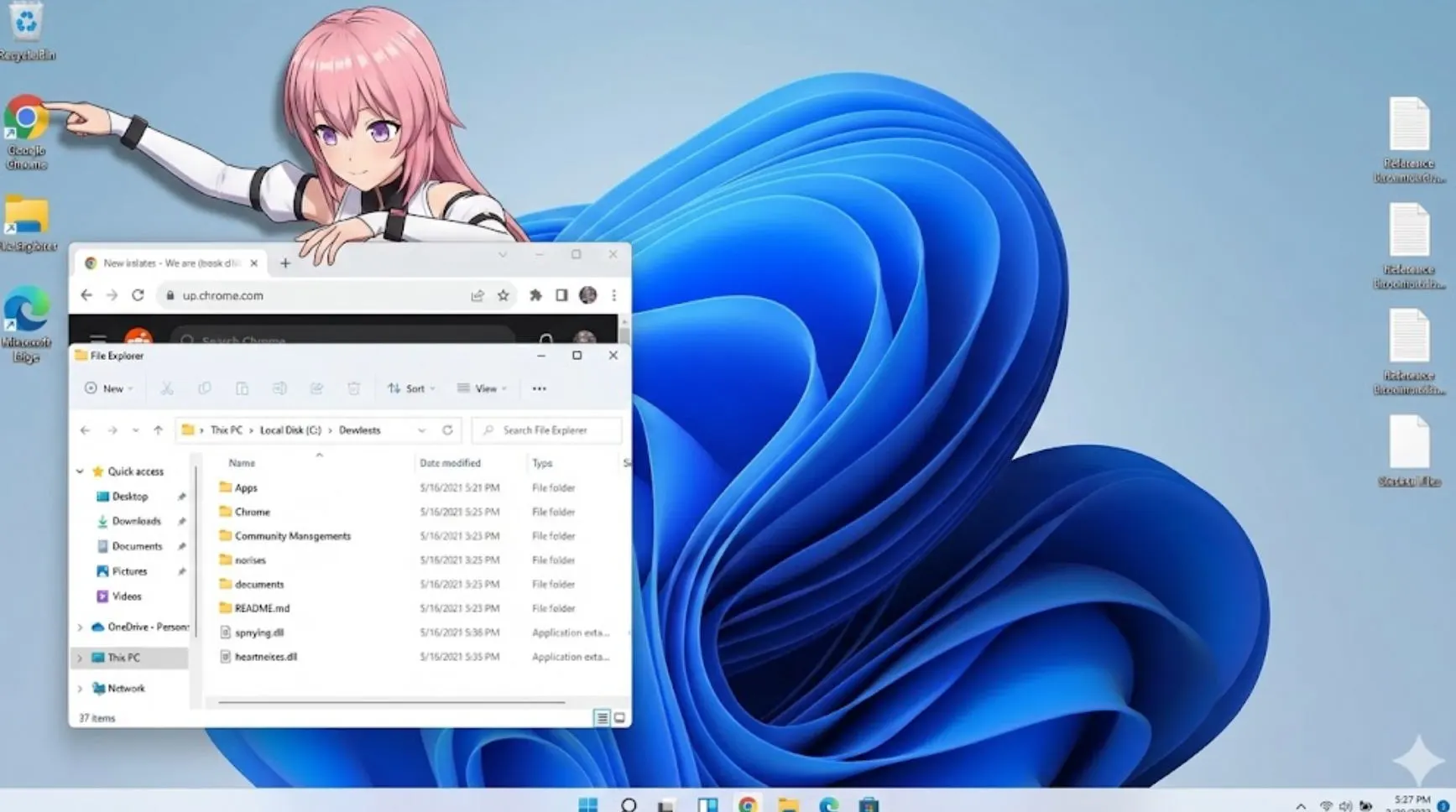Open a new Chrome tab
This screenshot has height=812, width=1456.
(285, 263)
